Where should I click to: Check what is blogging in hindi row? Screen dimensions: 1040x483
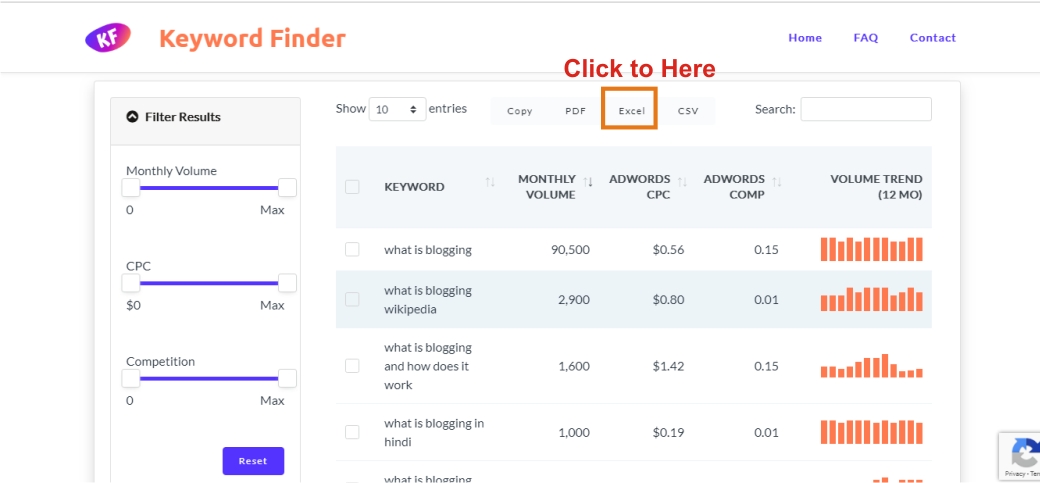coord(352,432)
